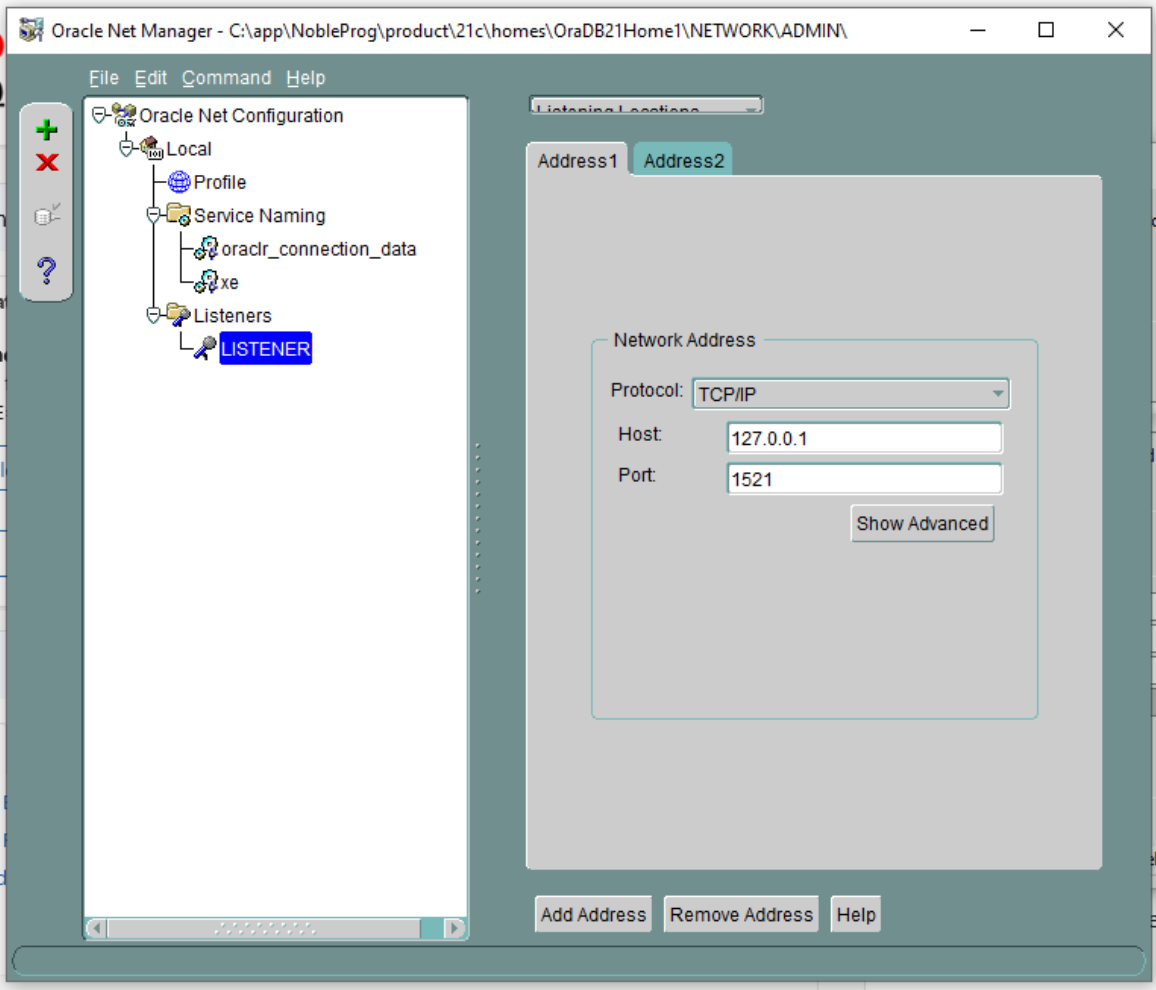Screen dimensions: 1156x990
Task: Select the oraclr_connection_data tree item
Action: (318, 248)
